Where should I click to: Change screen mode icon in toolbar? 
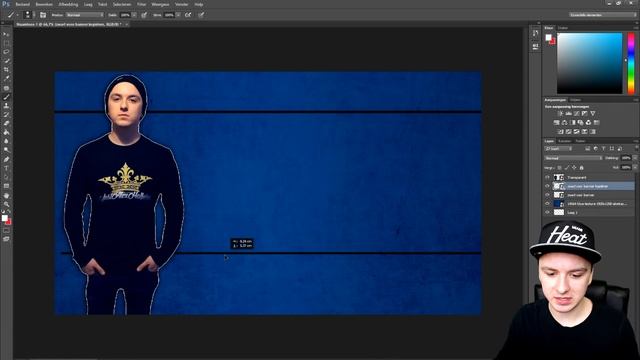(6, 239)
